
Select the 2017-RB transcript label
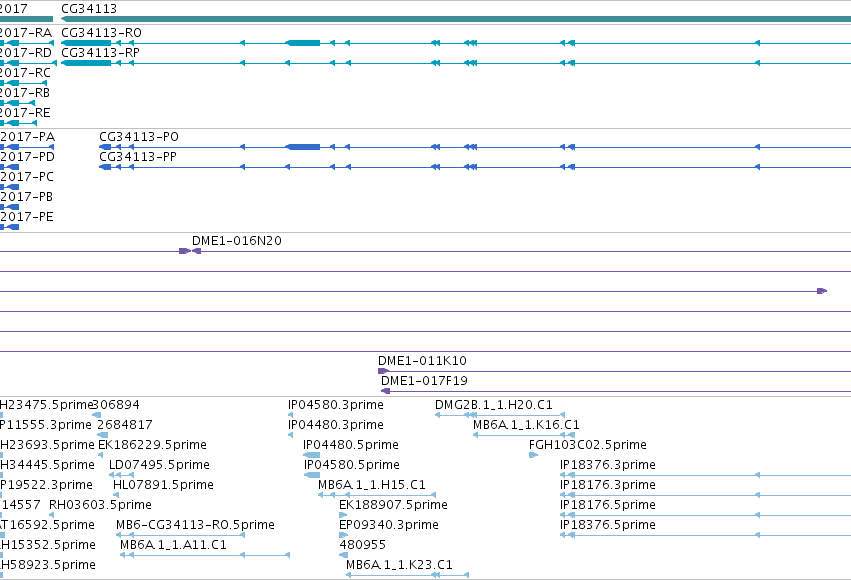(x=25, y=93)
